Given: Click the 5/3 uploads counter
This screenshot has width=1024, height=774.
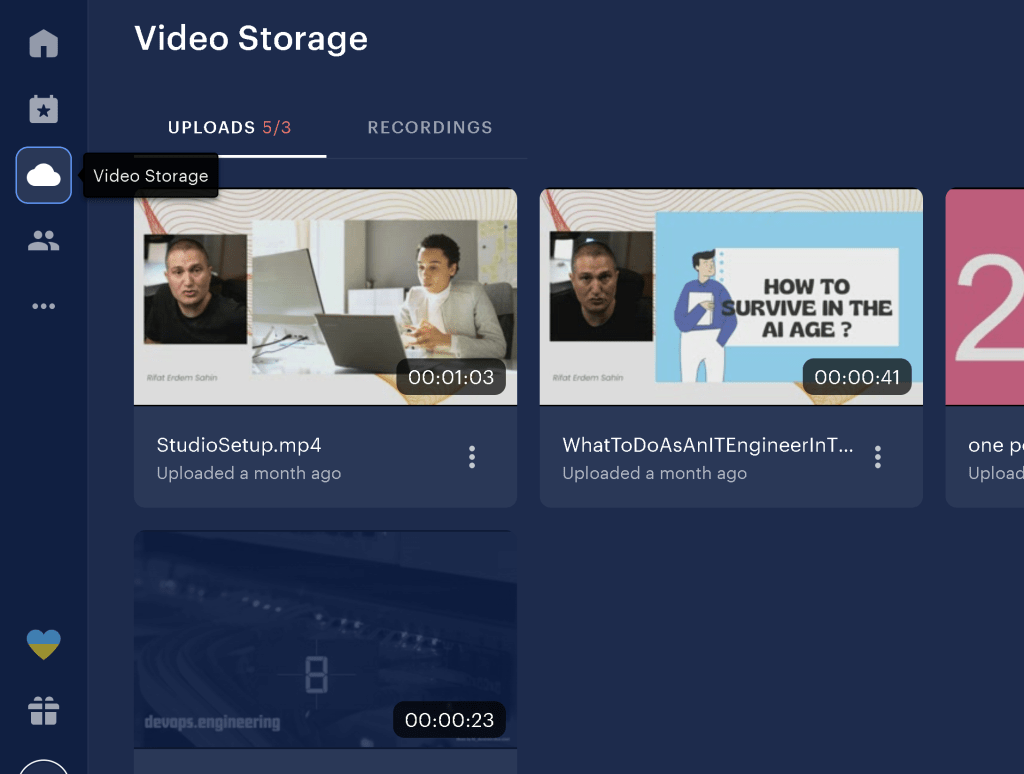Looking at the screenshot, I should [277, 127].
